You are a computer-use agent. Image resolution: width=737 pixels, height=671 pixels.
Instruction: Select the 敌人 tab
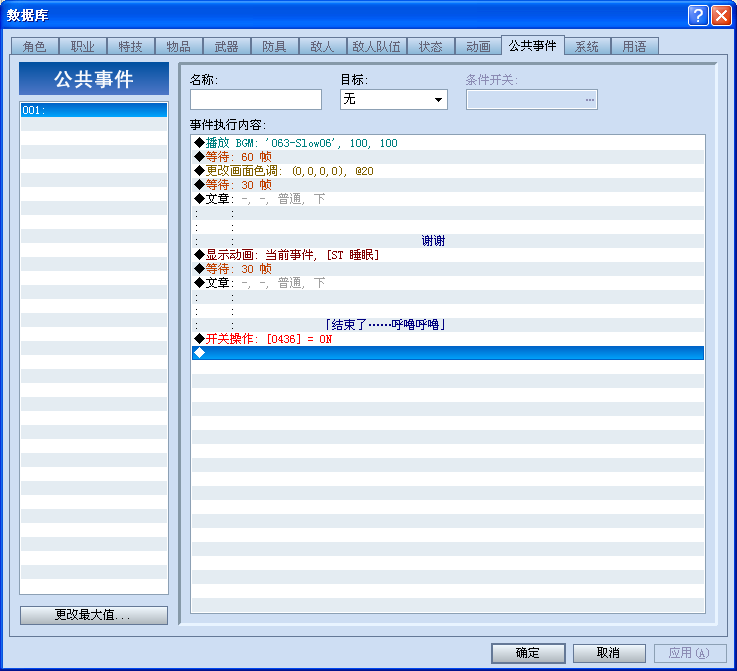(322, 46)
